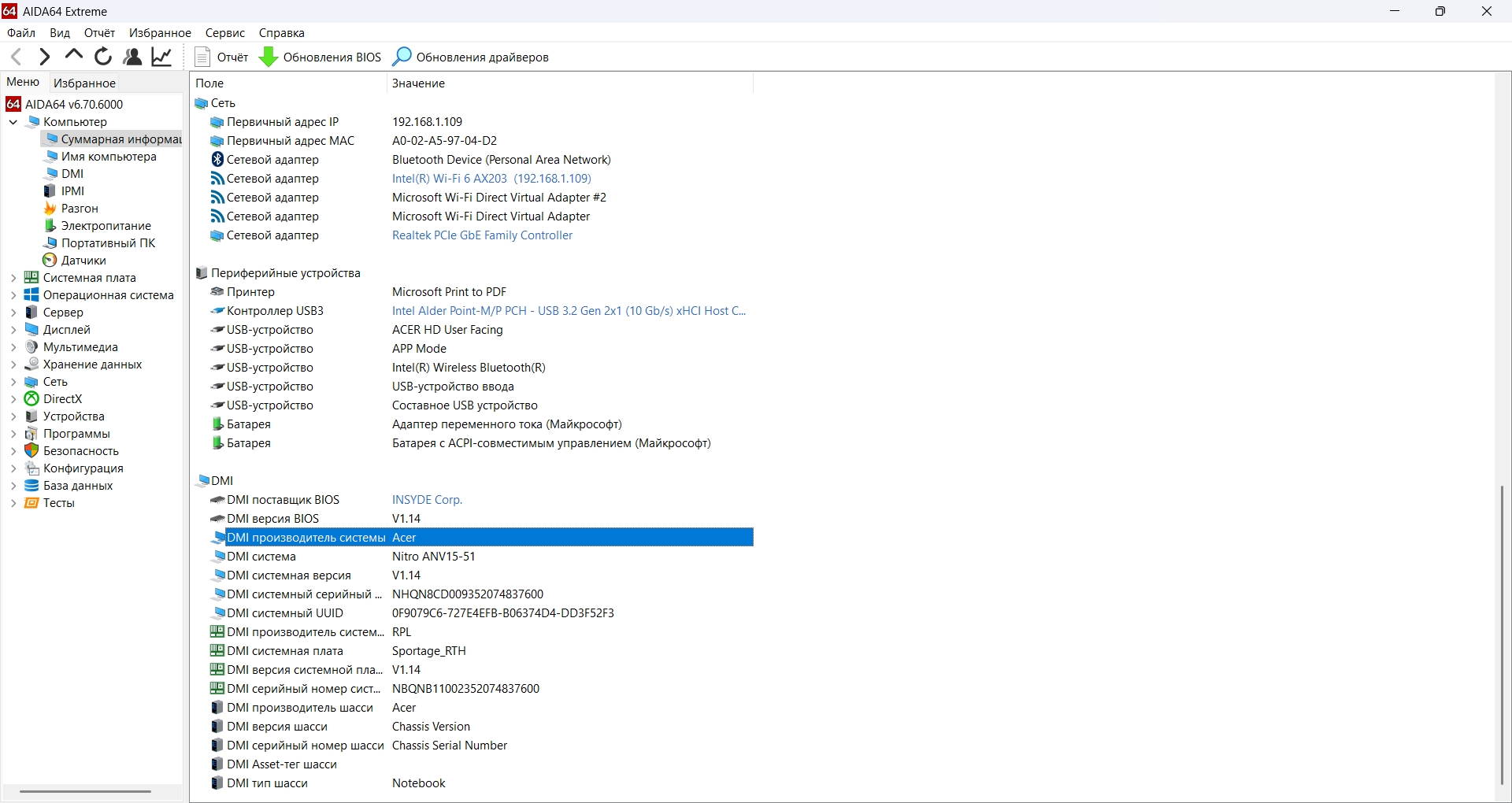Click the Отчёт report toolbar button
The height and width of the screenshot is (803, 1512).
click(x=221, y=57)
